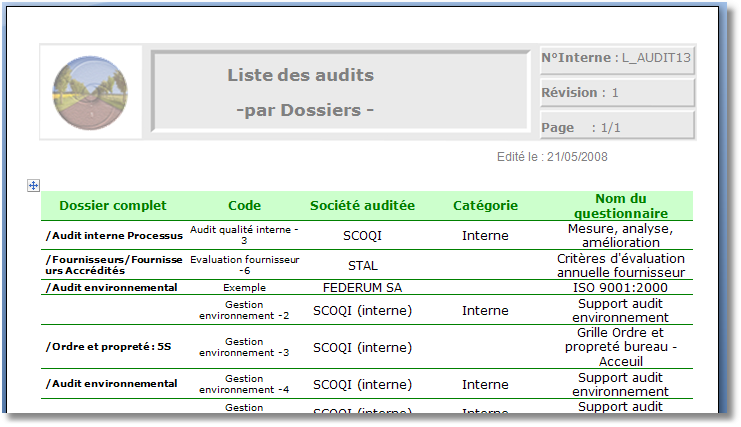Click the "Code" column header

coord(244,206)
